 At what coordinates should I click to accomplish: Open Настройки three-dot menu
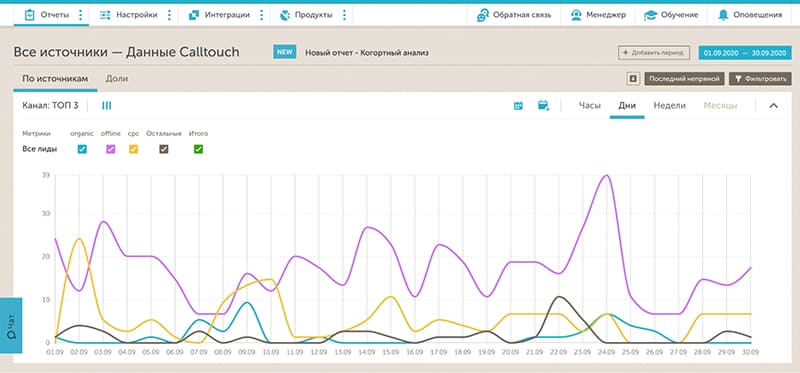pyautogui.click(x=169, y=15)
